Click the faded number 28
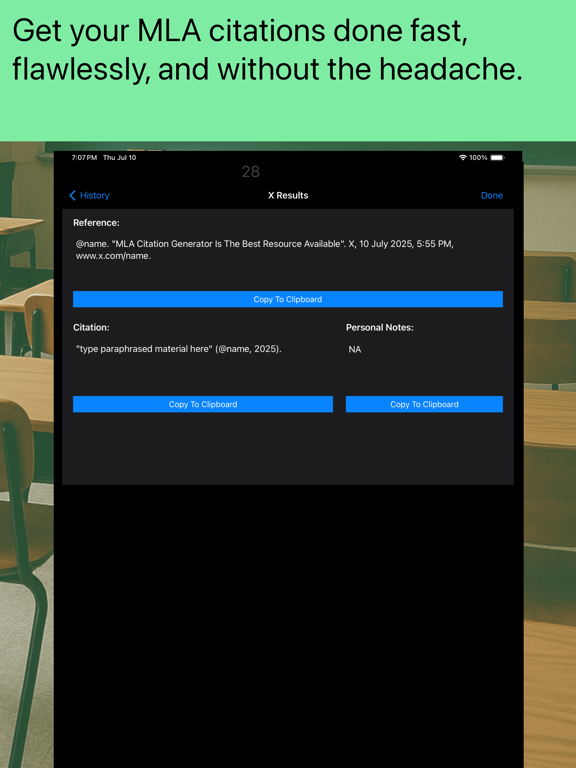 coord(251,171)
